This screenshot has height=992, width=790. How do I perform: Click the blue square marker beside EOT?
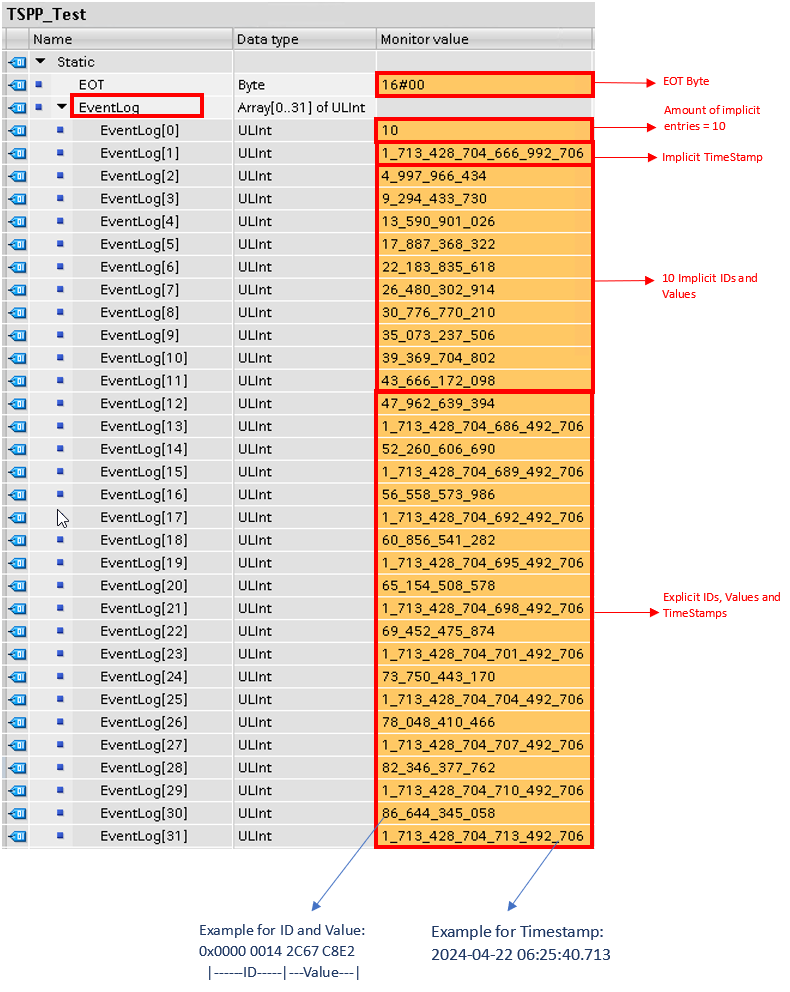click(x=39, y=84)
